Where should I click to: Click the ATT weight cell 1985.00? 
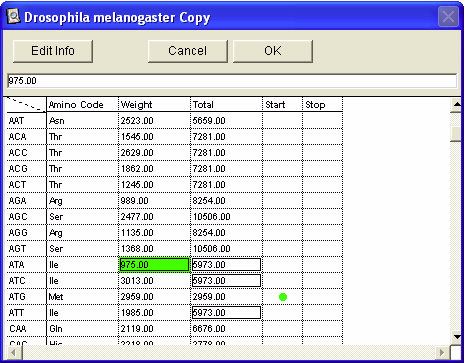coord(154,313)
